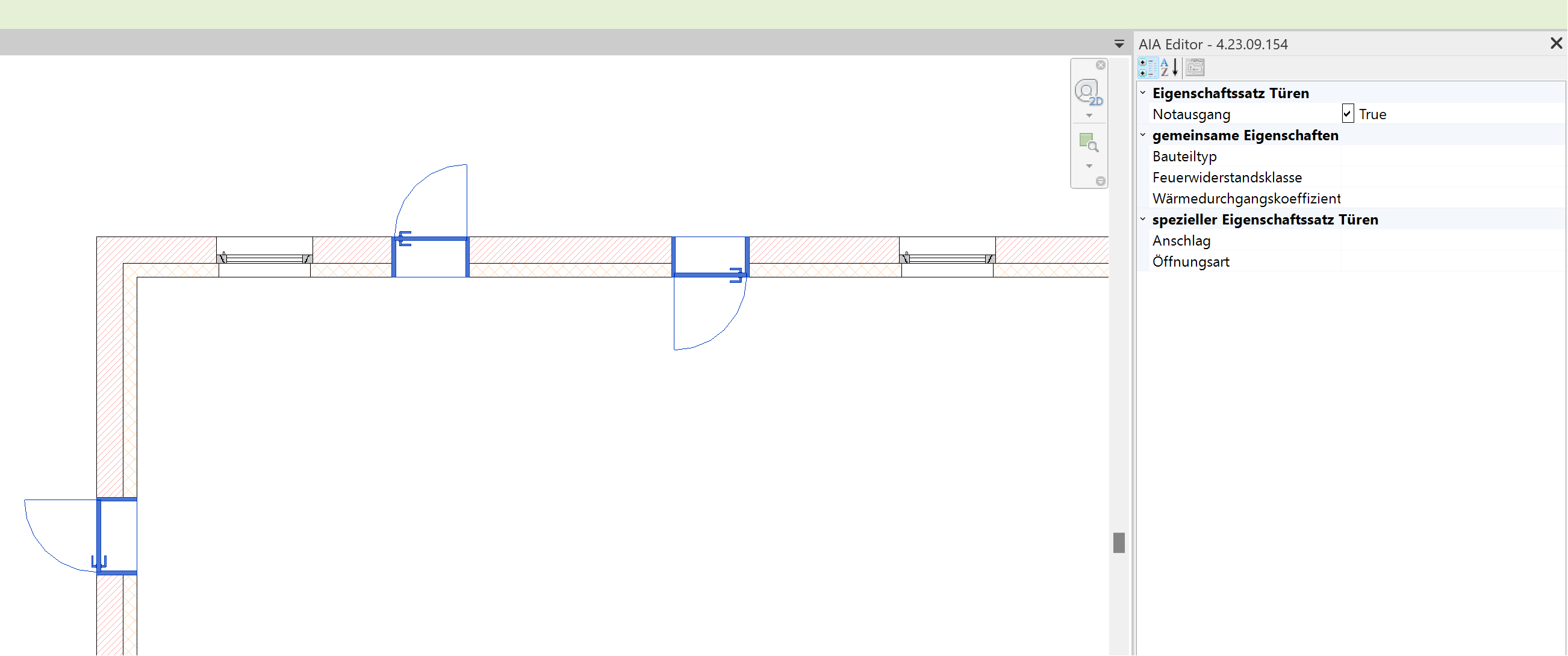Close the AIA Editor panel
1568x656 pixels.
pos(1556,44)
